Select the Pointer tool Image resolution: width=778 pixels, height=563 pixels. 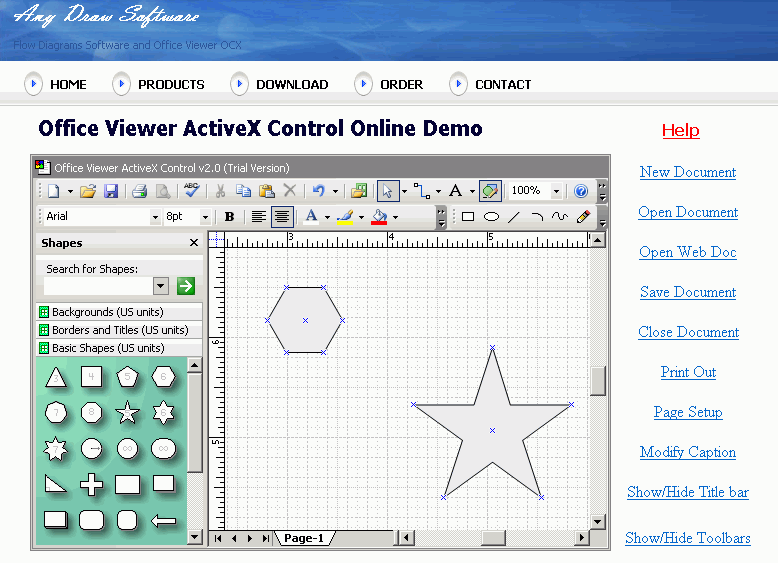coord(388,191)
